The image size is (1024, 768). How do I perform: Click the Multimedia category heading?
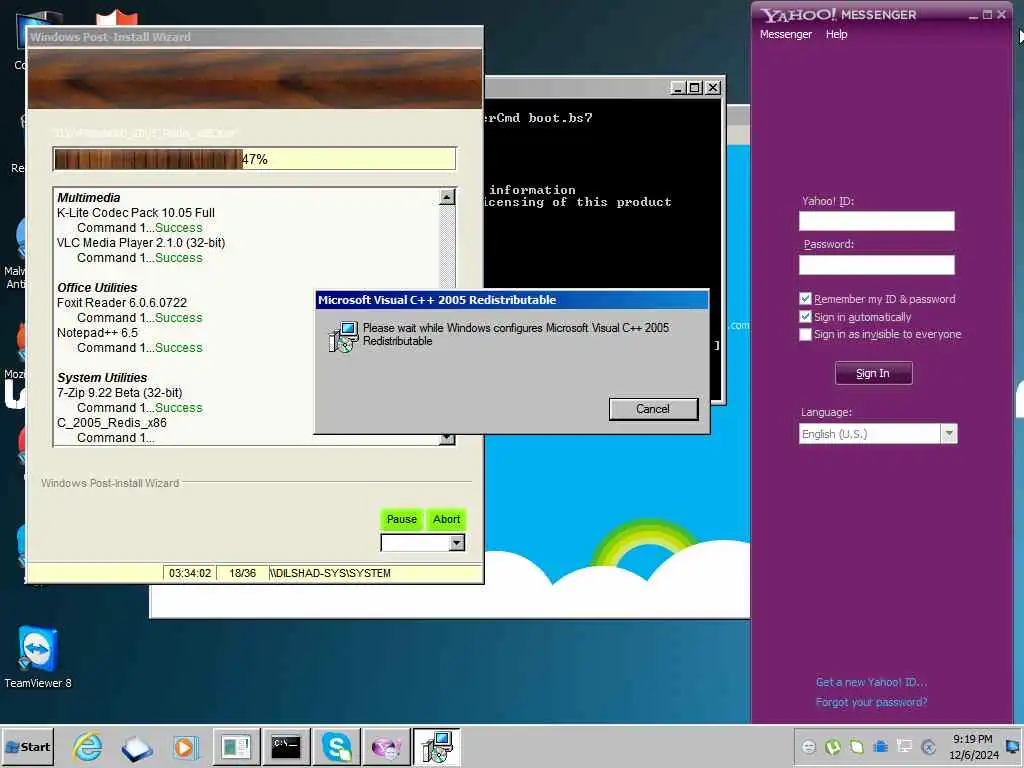pos(89,198)
